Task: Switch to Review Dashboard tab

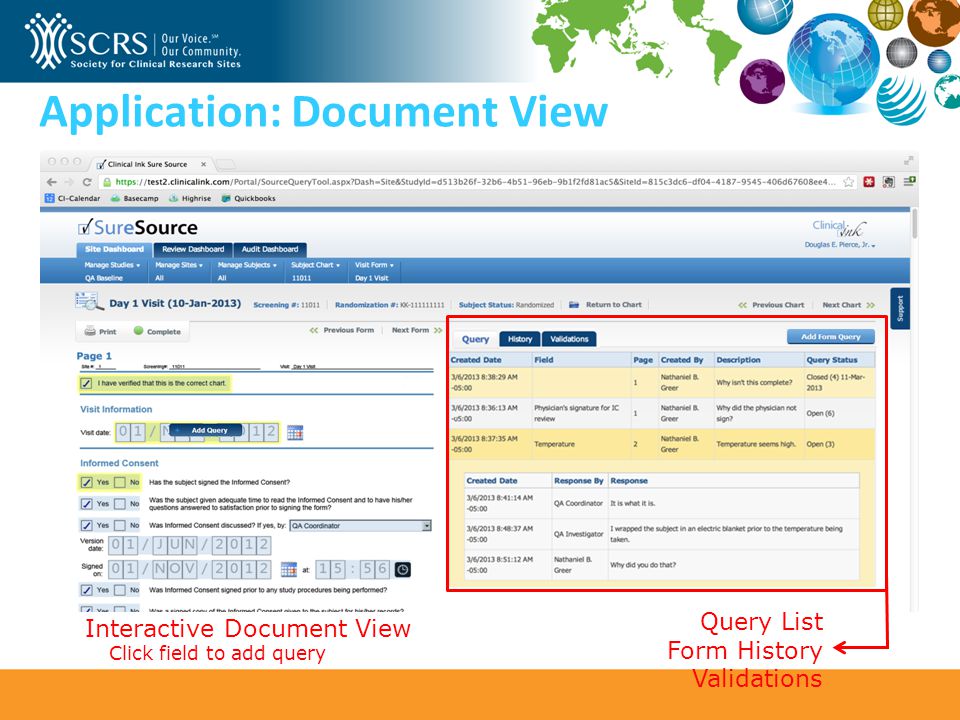Action: click(x=193, y=250)
